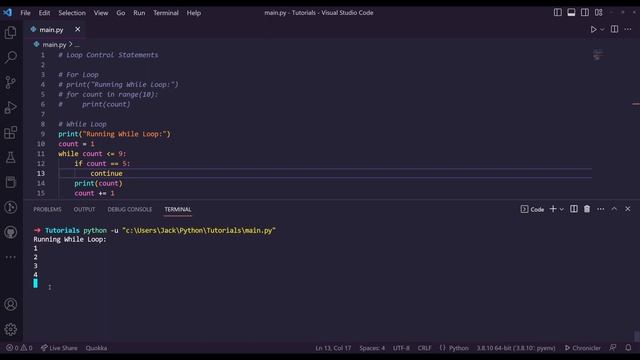
Task: Maximize the panel with chevron up
Action: [x=614, y=209]
